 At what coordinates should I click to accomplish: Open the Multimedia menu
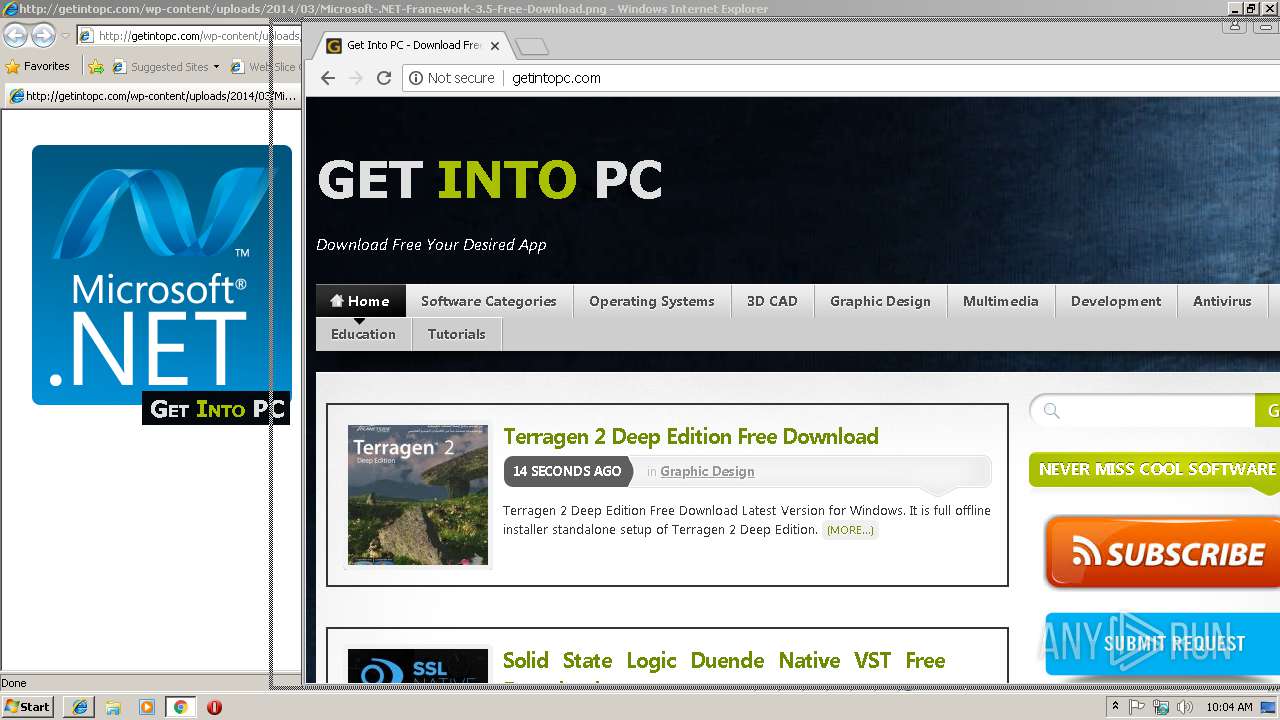(1001, 301)
